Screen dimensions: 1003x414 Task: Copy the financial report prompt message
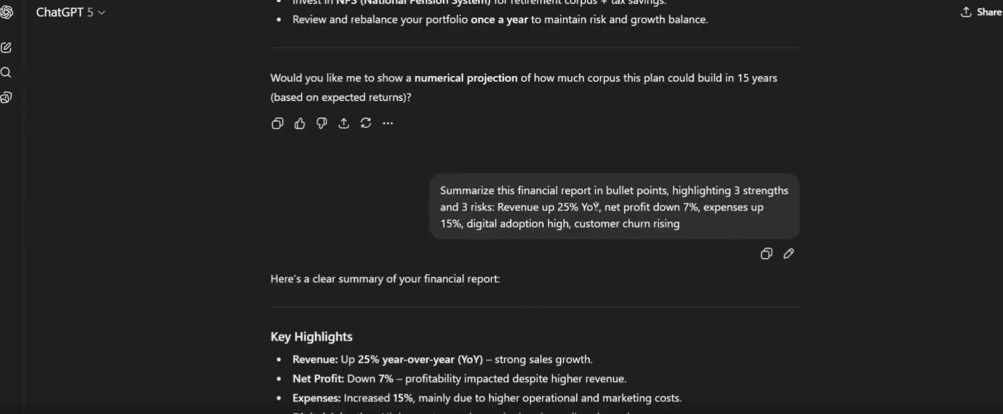pyautogui.click(x=766, y=254)
